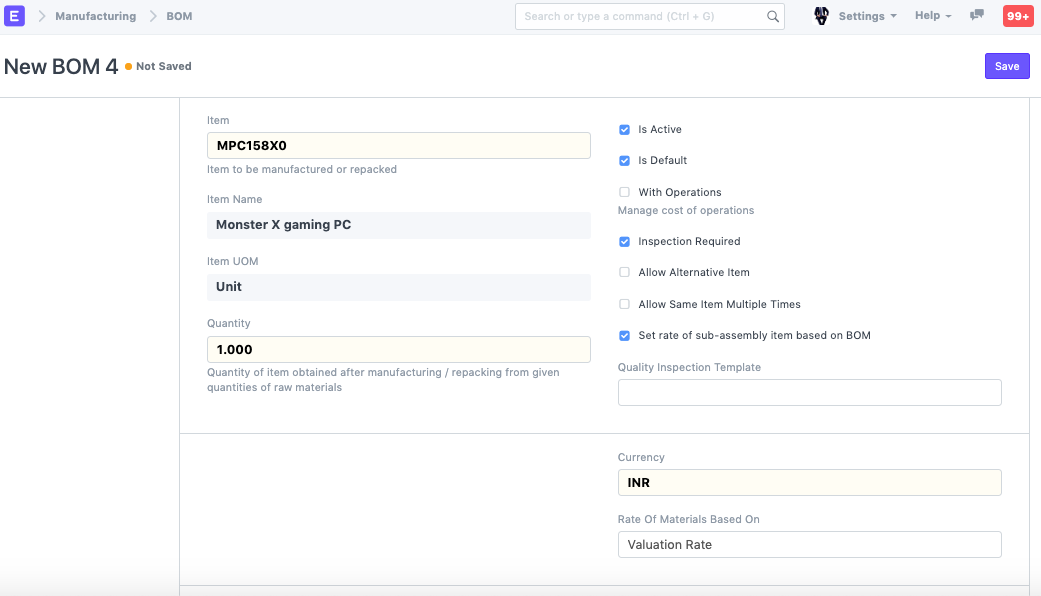Open the user avatar icon
Screen dimensions: 1041x596
(x=821, y=16)
